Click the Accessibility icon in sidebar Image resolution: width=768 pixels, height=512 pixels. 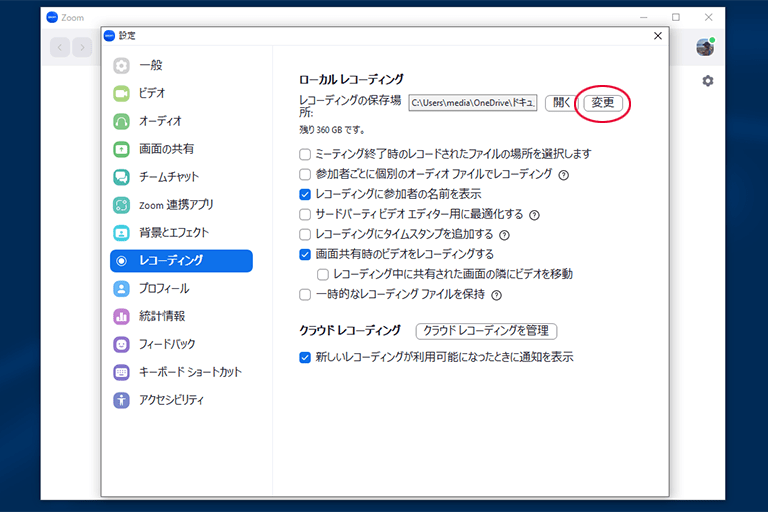pyautogui.click(x=122, y=400)
